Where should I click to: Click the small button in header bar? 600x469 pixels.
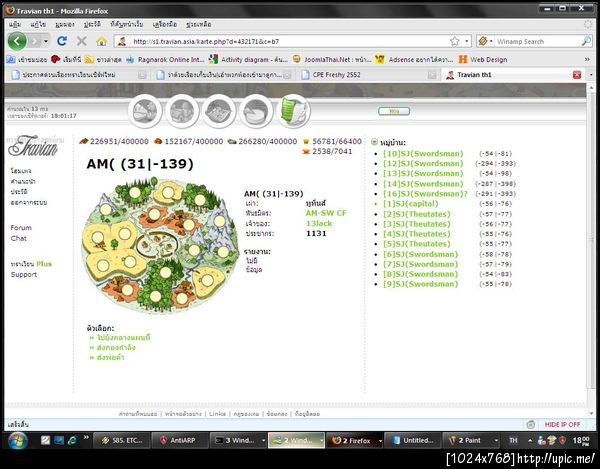click(394, 111)
